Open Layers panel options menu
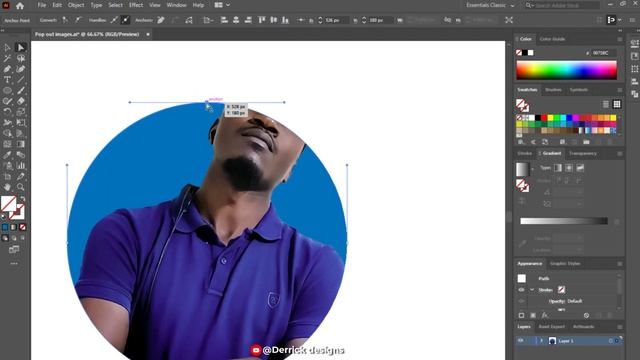The width and height of the screenshot is (640, 360). [x=620, y=327]
